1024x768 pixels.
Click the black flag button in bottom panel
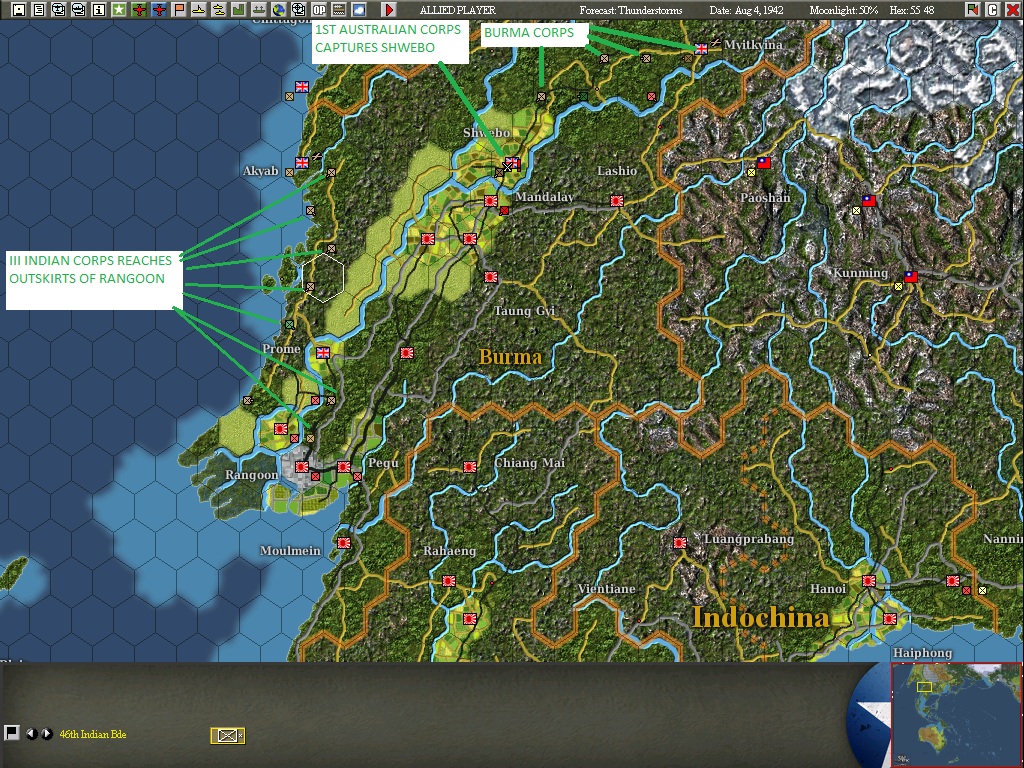[x=11, y=733]
